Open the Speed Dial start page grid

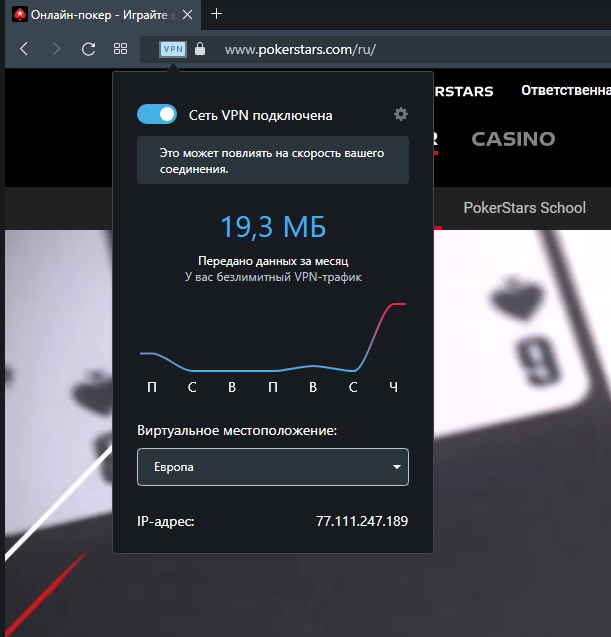[x=120, y=49]
